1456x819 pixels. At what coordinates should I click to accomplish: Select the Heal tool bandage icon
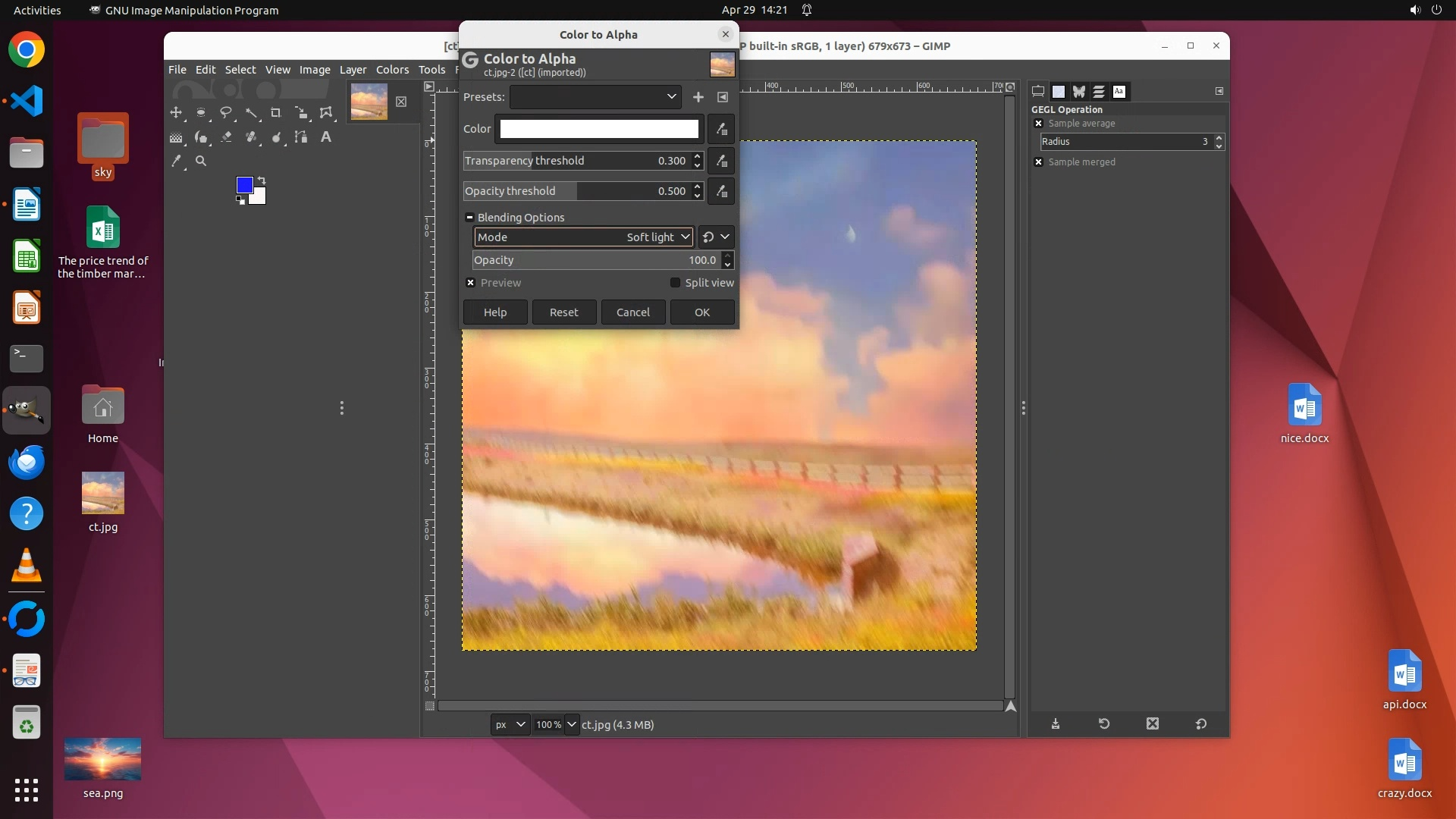click(251, 137)
